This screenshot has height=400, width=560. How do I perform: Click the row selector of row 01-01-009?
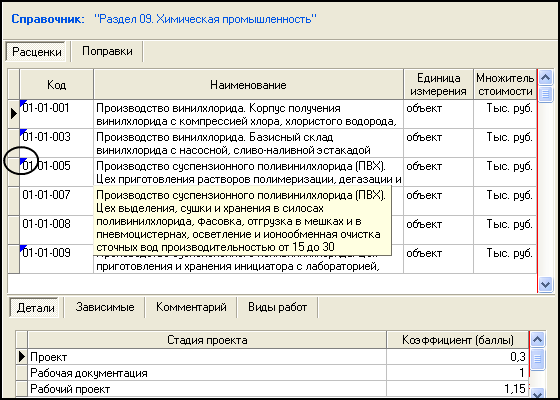click(14, 259)
